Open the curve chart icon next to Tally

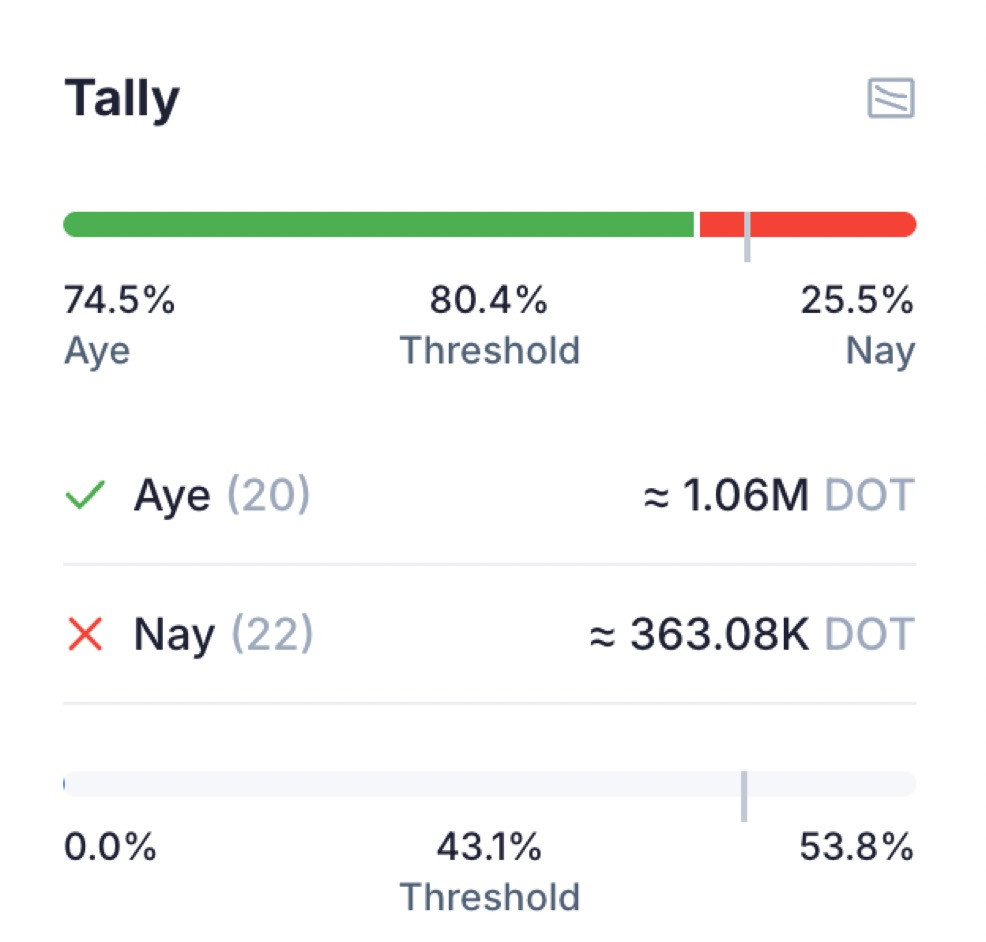(x=890, y=97)
